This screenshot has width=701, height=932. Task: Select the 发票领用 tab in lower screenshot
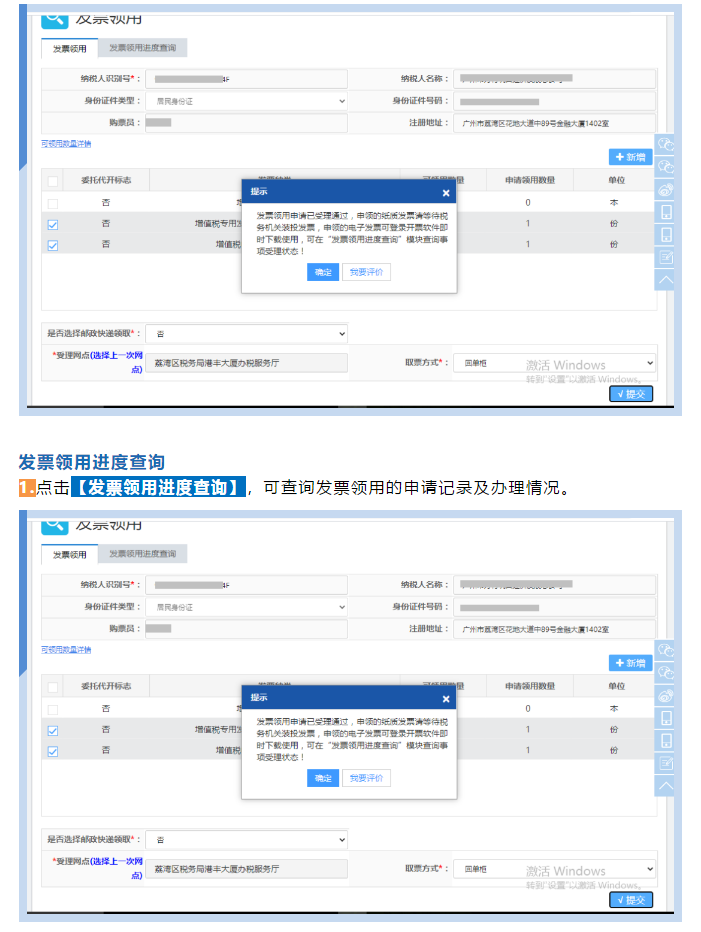tap(70, 554)
